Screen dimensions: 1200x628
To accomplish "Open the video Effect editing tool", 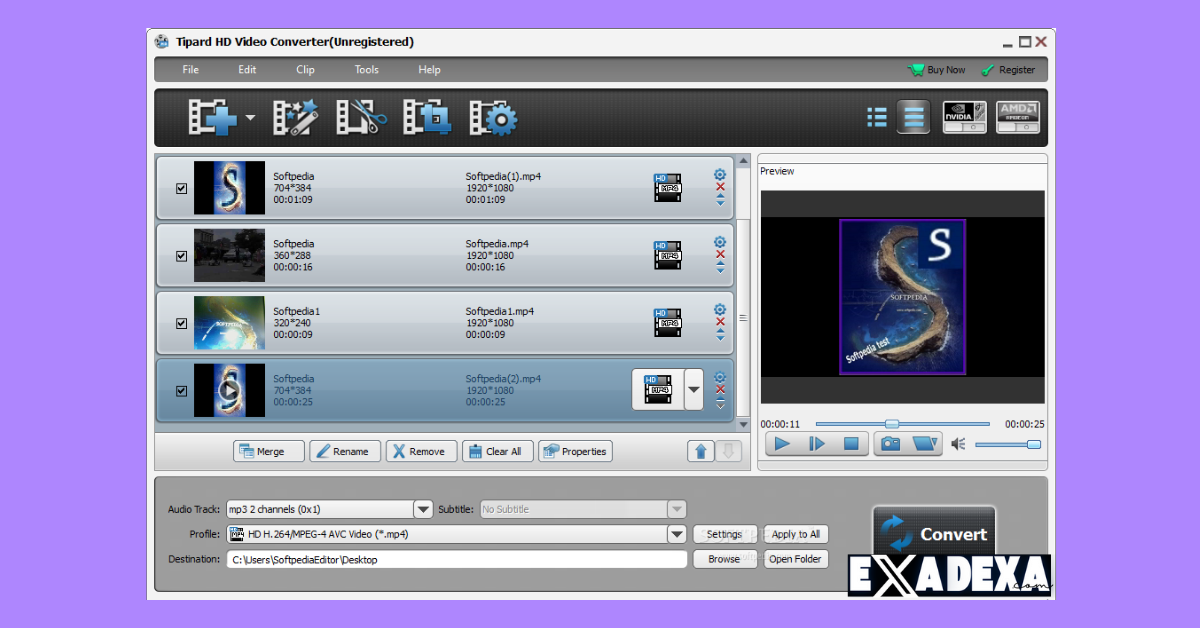I will point(295,117).
